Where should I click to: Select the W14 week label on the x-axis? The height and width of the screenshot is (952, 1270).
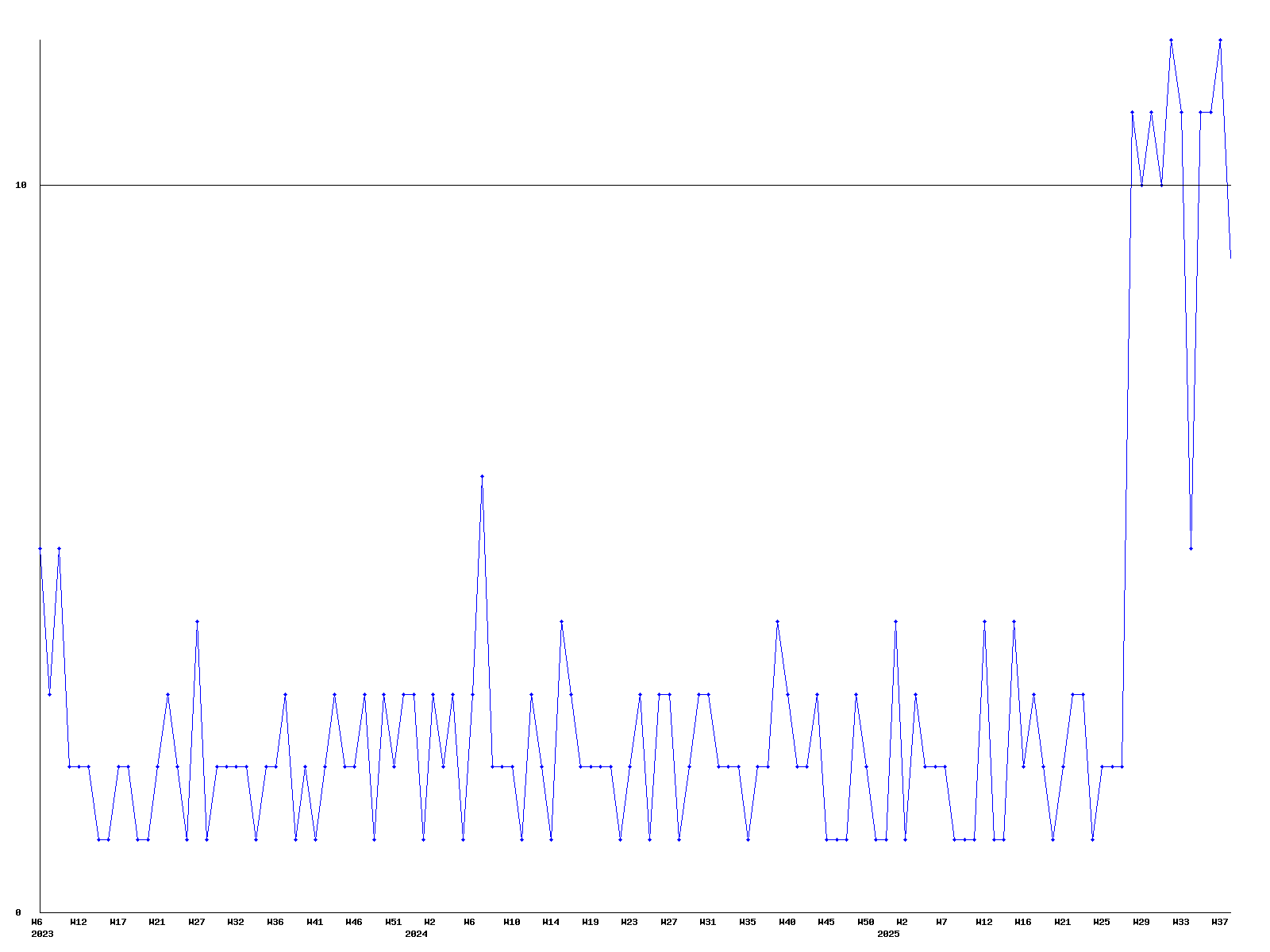[x=551, y=922]
